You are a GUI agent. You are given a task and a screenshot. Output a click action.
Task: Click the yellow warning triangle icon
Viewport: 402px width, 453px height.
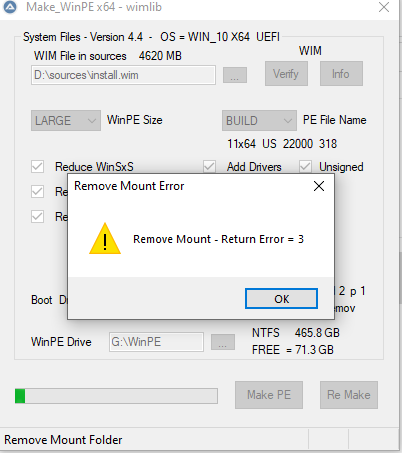105,239
